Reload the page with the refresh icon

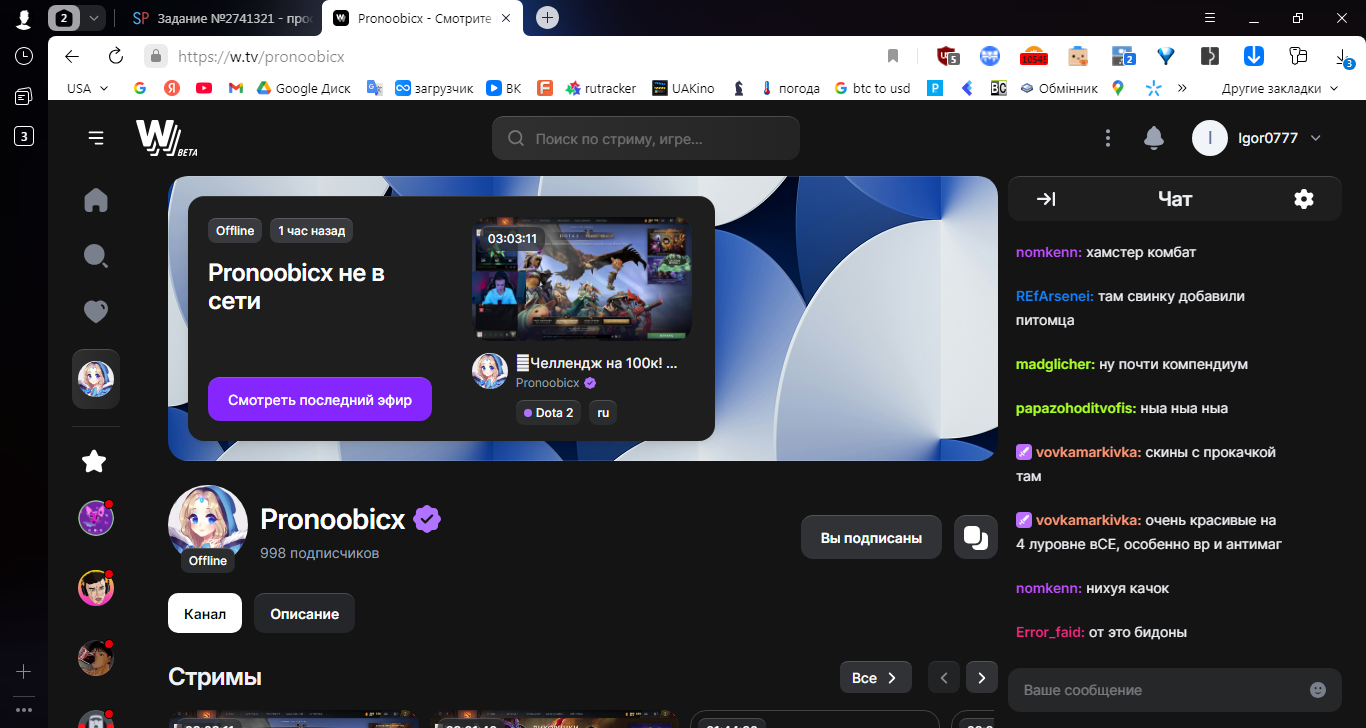[115, 56]
